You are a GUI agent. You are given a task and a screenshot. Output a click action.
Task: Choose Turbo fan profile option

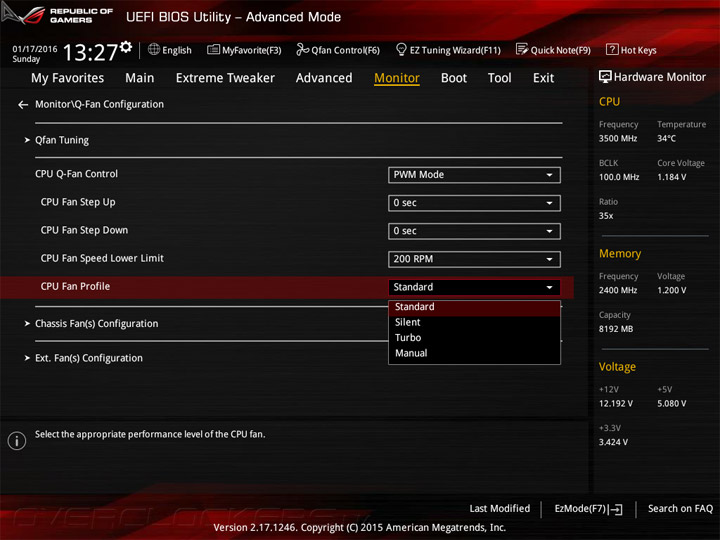click(474, 338)
